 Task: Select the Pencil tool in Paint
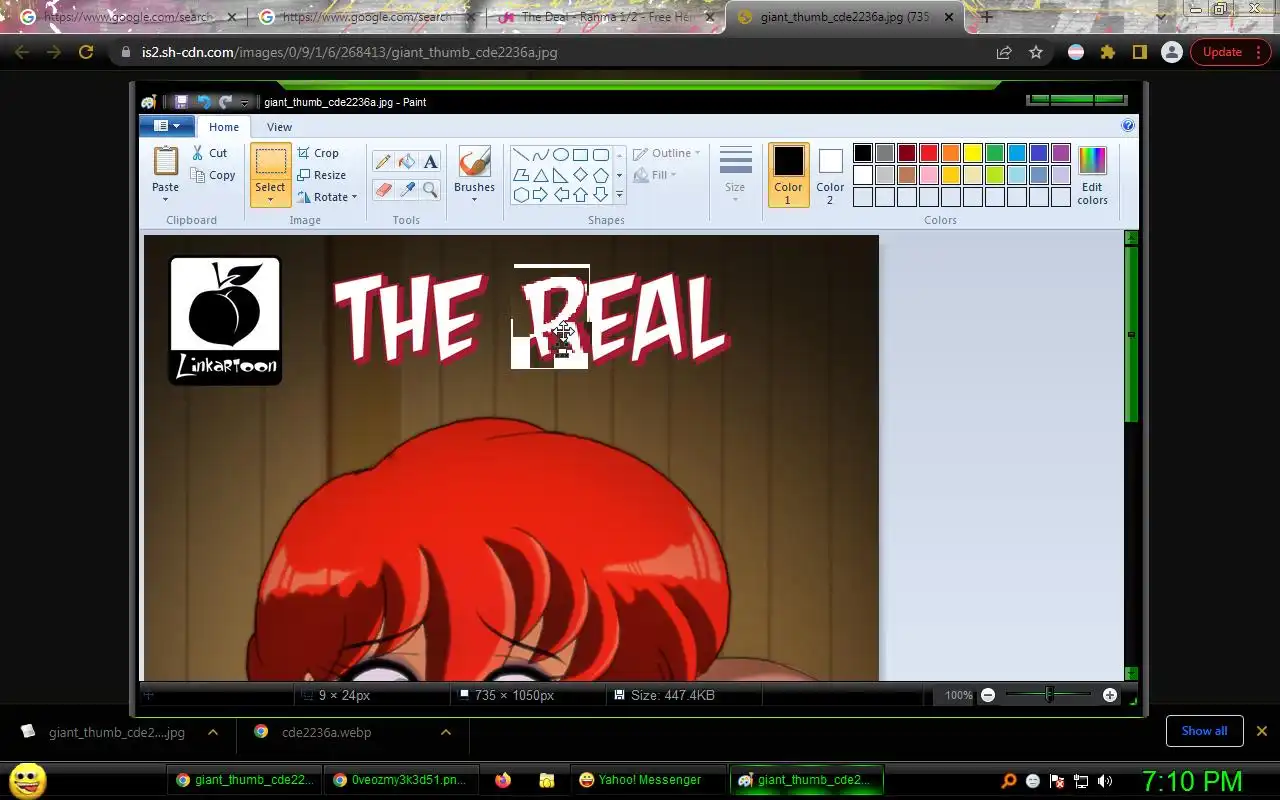point(382,162)
